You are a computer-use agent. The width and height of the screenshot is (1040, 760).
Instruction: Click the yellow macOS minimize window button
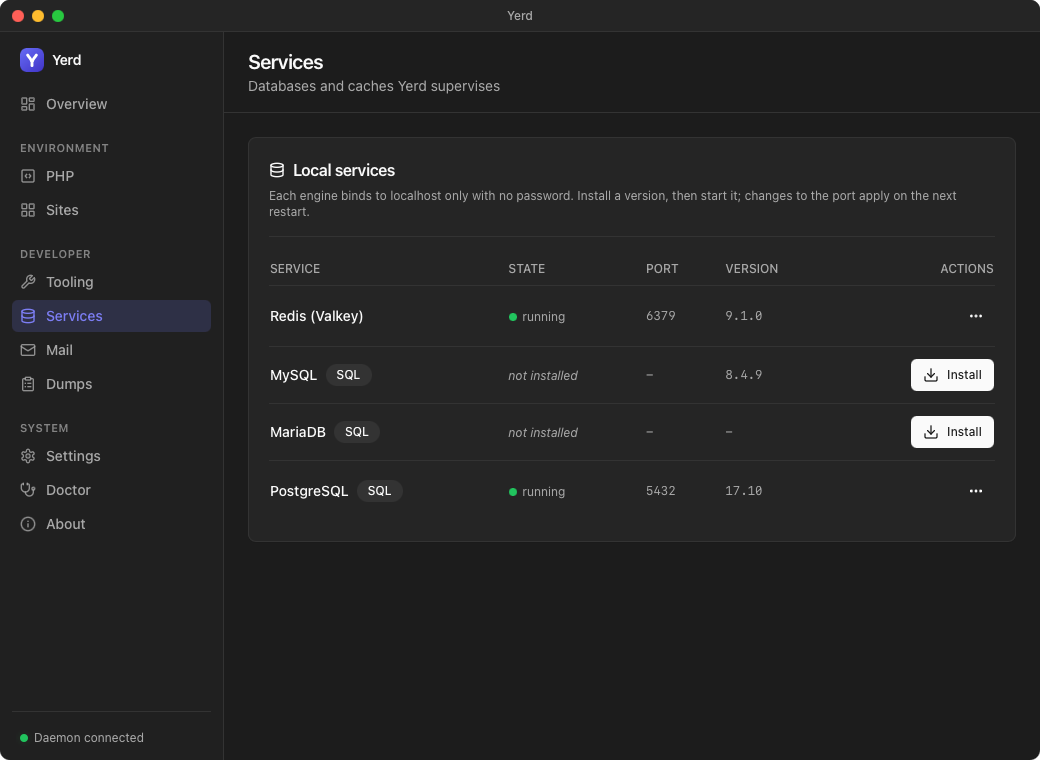(x=38, y=16)
